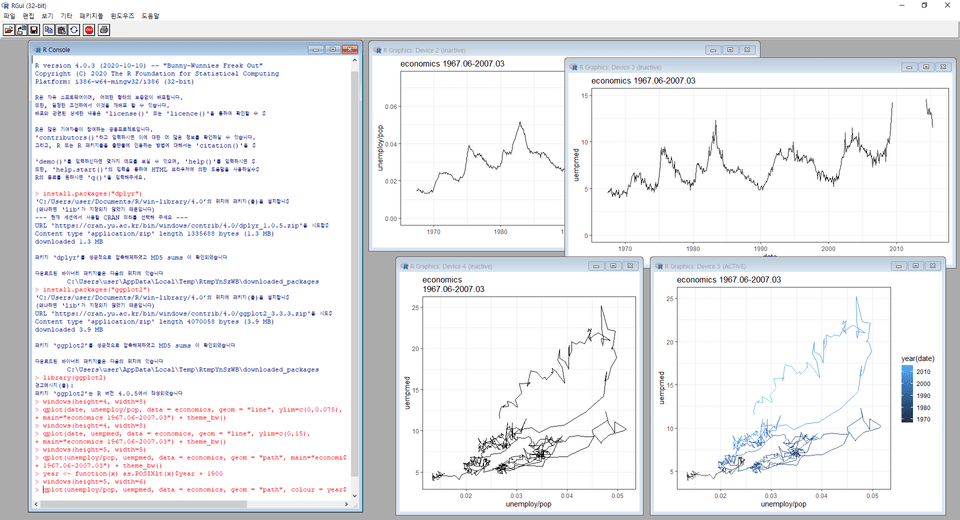960x520 pixels.
Task: Click the Copy and paste toolbar icon
Action: tap(75, 30)
